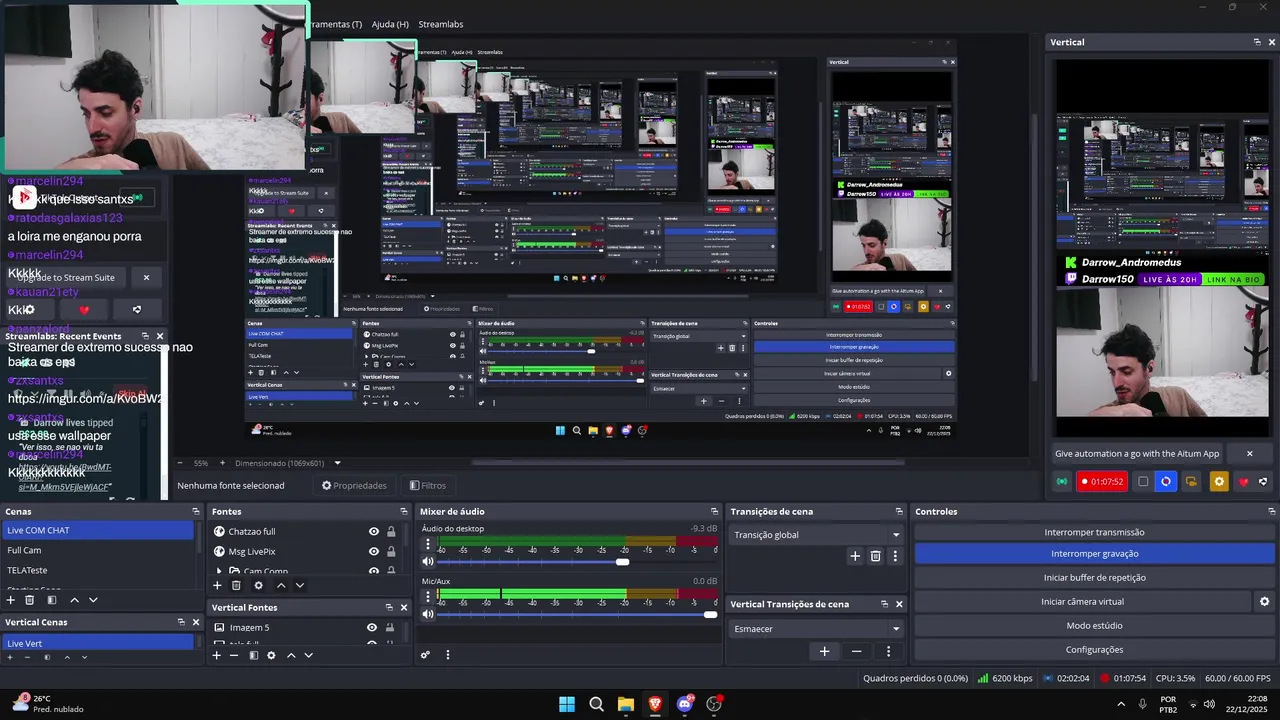The width and height of the screenshot is (1280, 720).
Task: Add a new source in Fontes panel
Action: 217,585
